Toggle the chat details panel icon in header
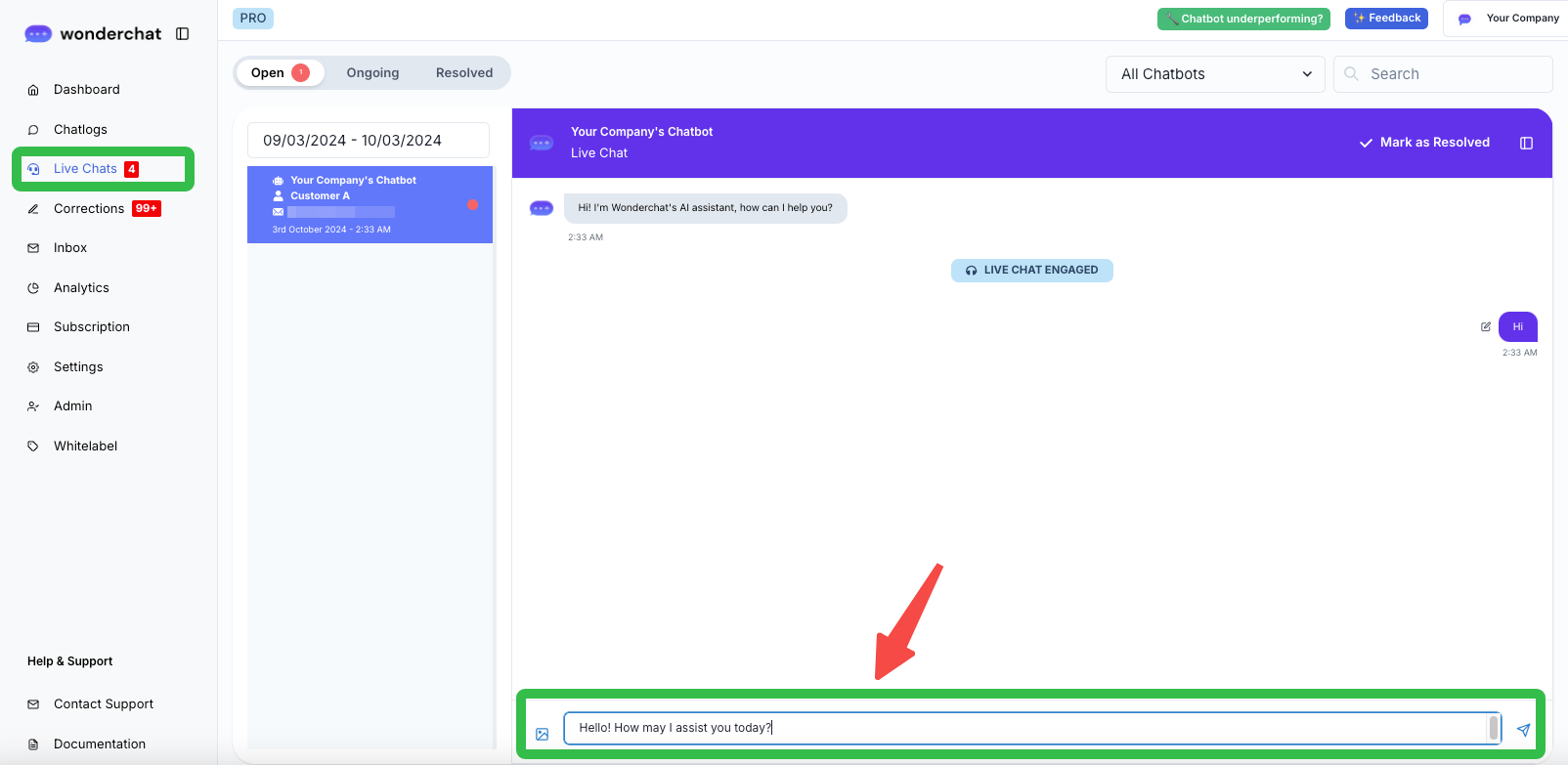The width and height of the screenshot is (1568, 765). [1526, 143]
